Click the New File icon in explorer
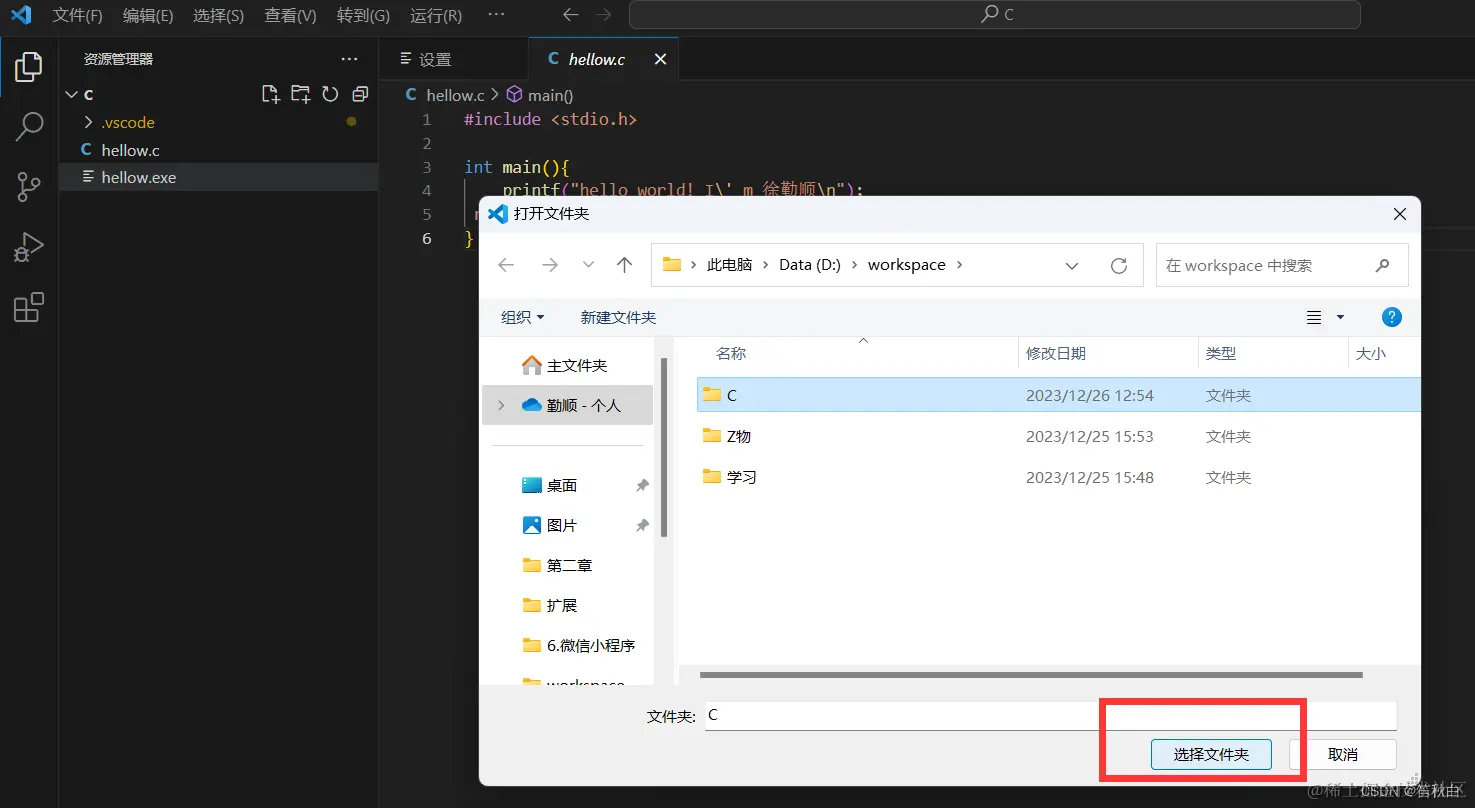The image size is (1475, 808). tap(270, 94)
